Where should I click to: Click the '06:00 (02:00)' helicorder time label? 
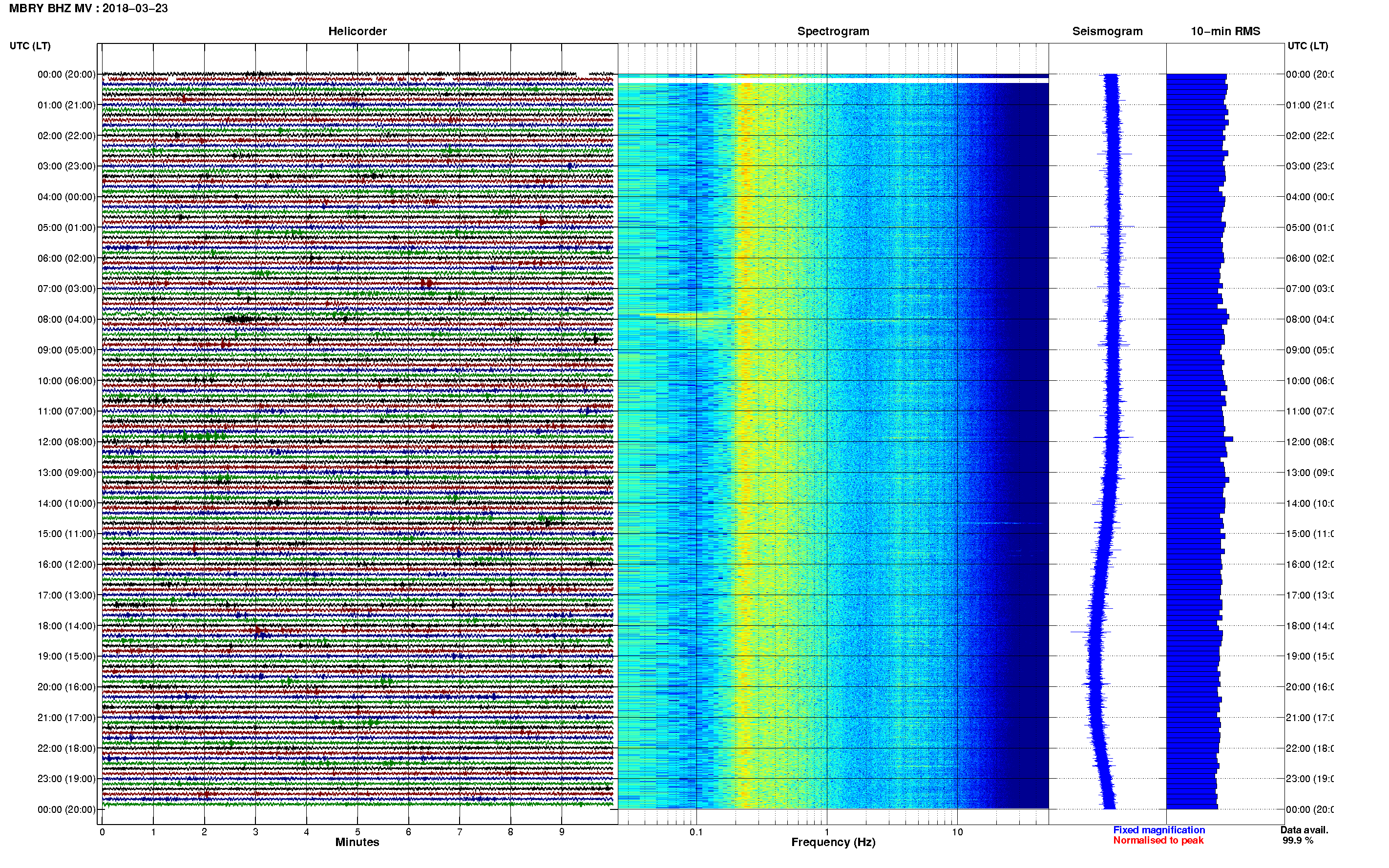(66, 258)
